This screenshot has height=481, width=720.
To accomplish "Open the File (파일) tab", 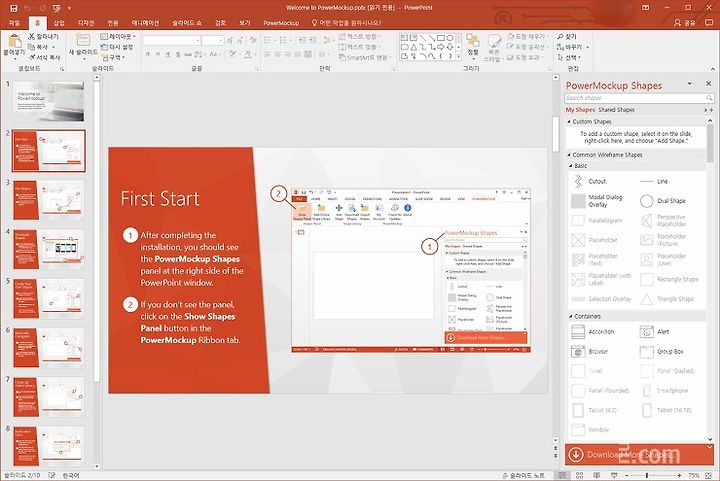I will tap(14, 22).
